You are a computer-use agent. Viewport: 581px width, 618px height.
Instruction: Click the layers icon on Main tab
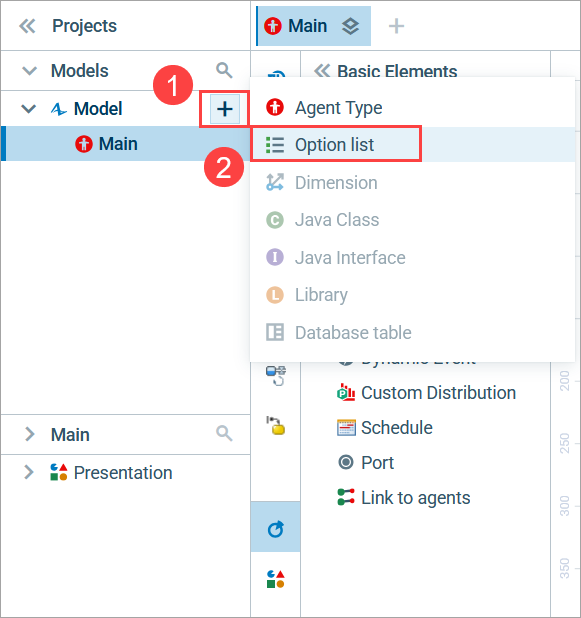350,26
